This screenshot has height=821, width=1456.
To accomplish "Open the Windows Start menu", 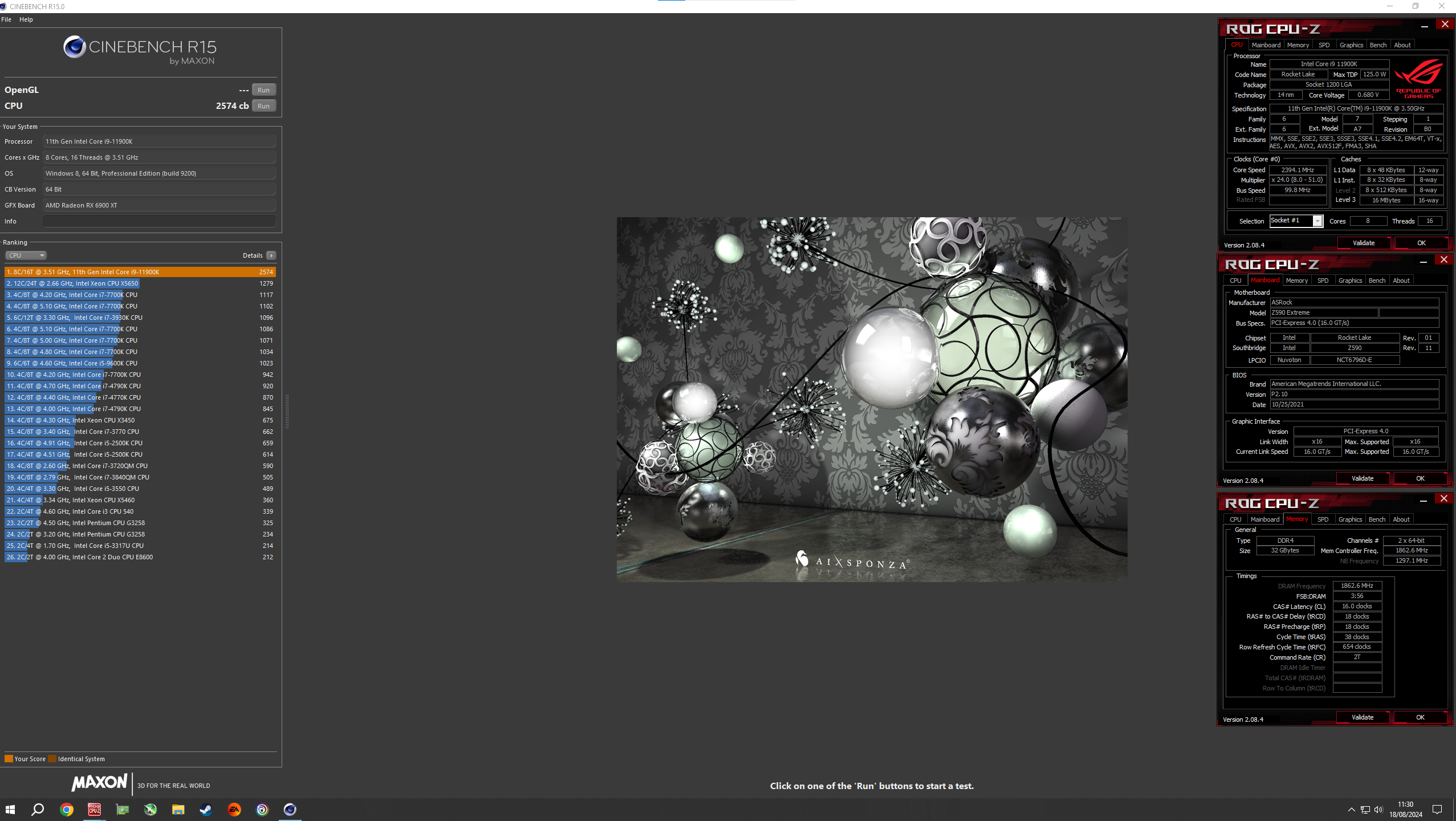I will click(10, 810).
